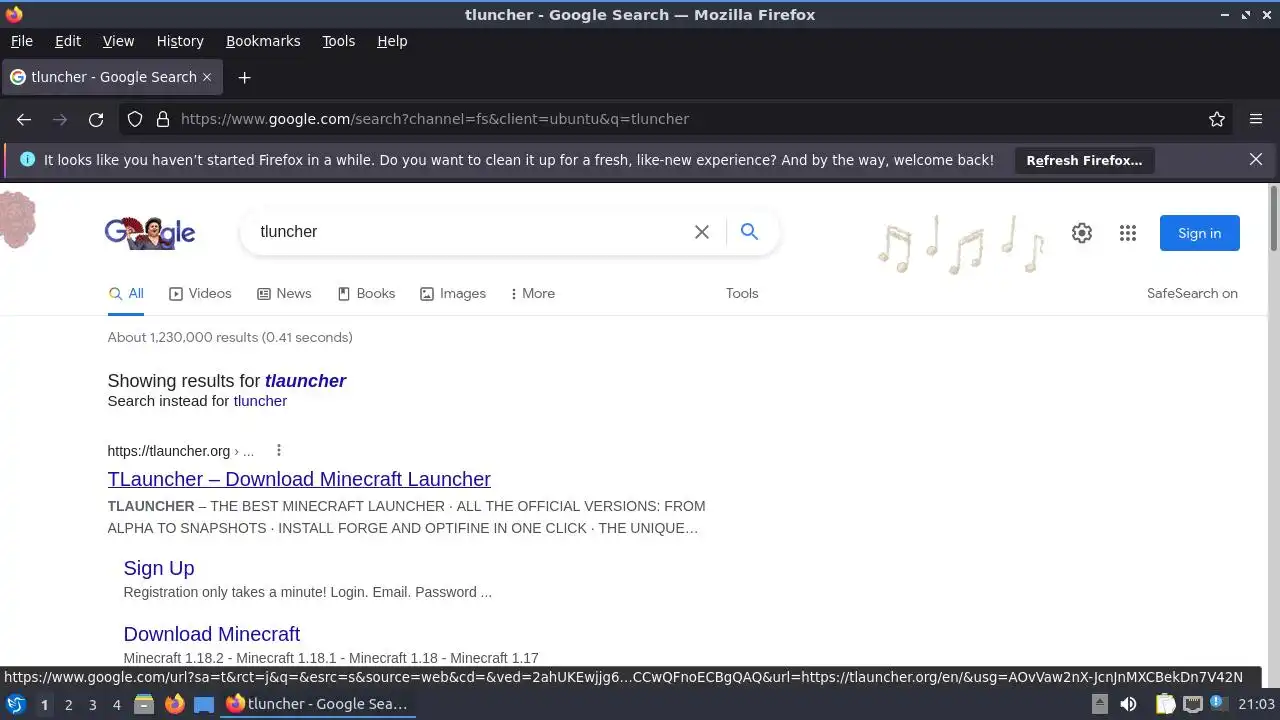Open the clipboard manager tray icon
The width and height of the screenshot is (1280, 720).
click(x=1166, y=704)
